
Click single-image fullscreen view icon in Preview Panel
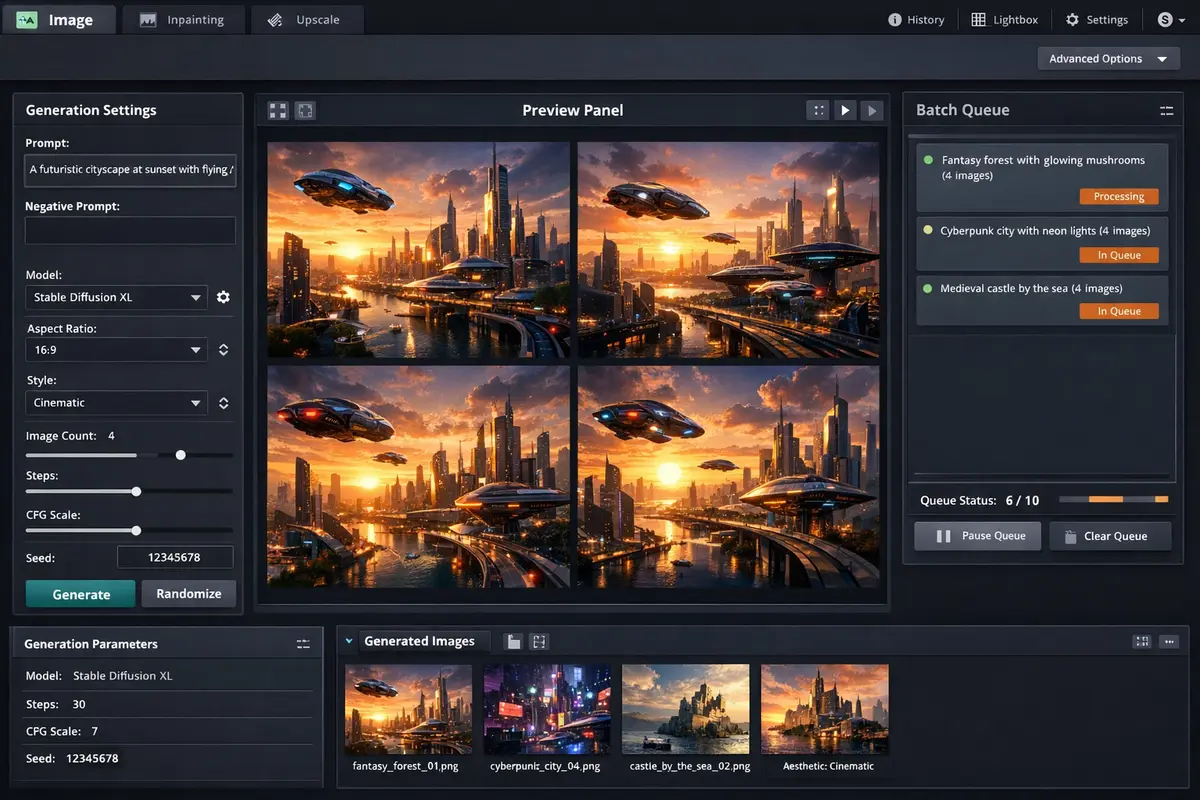pos(305,110)
